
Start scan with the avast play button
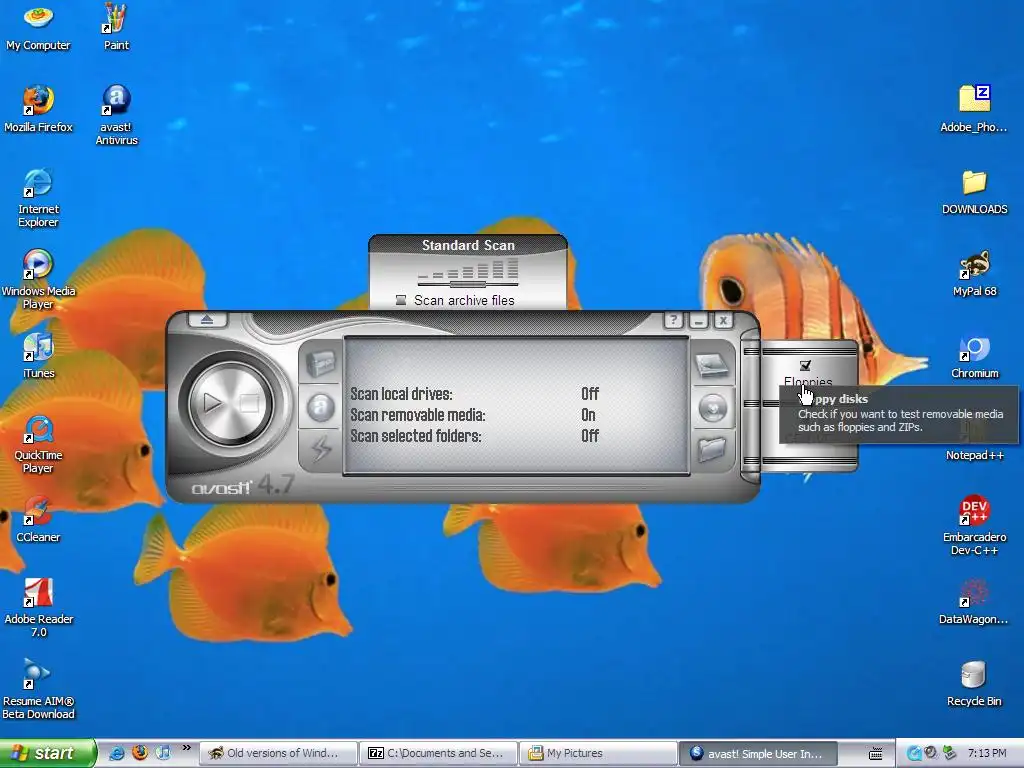(x=212, y=402)
